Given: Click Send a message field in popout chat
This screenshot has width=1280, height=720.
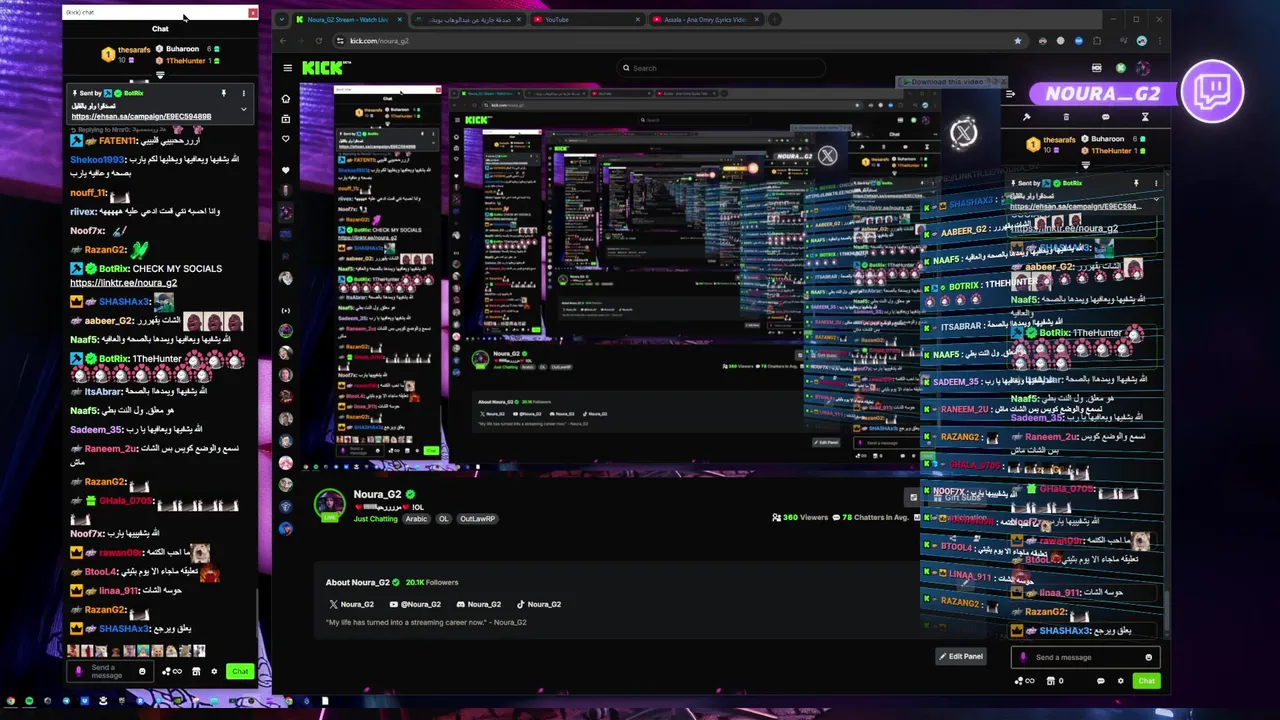Looking at the screenshot, I should coord(108,671).
